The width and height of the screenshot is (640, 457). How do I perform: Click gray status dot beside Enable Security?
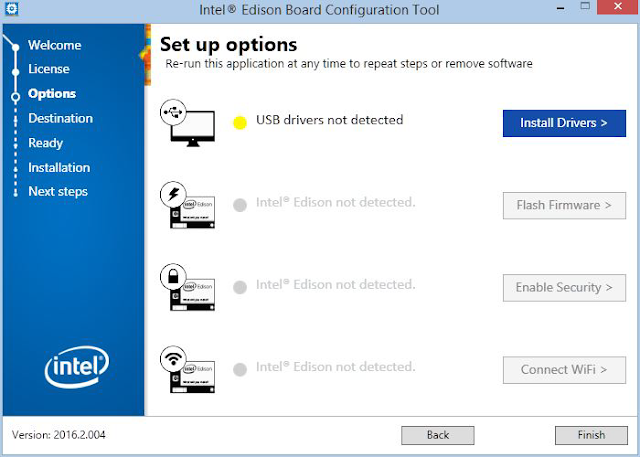tap(240, 287)
